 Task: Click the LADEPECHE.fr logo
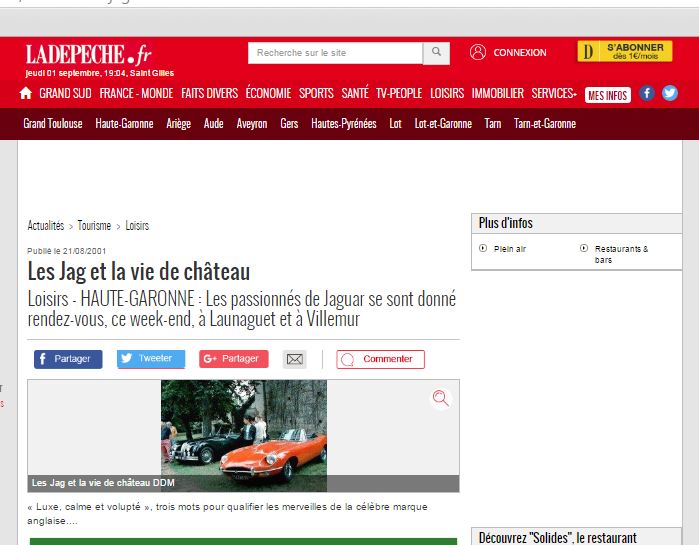tap(88, 54)
